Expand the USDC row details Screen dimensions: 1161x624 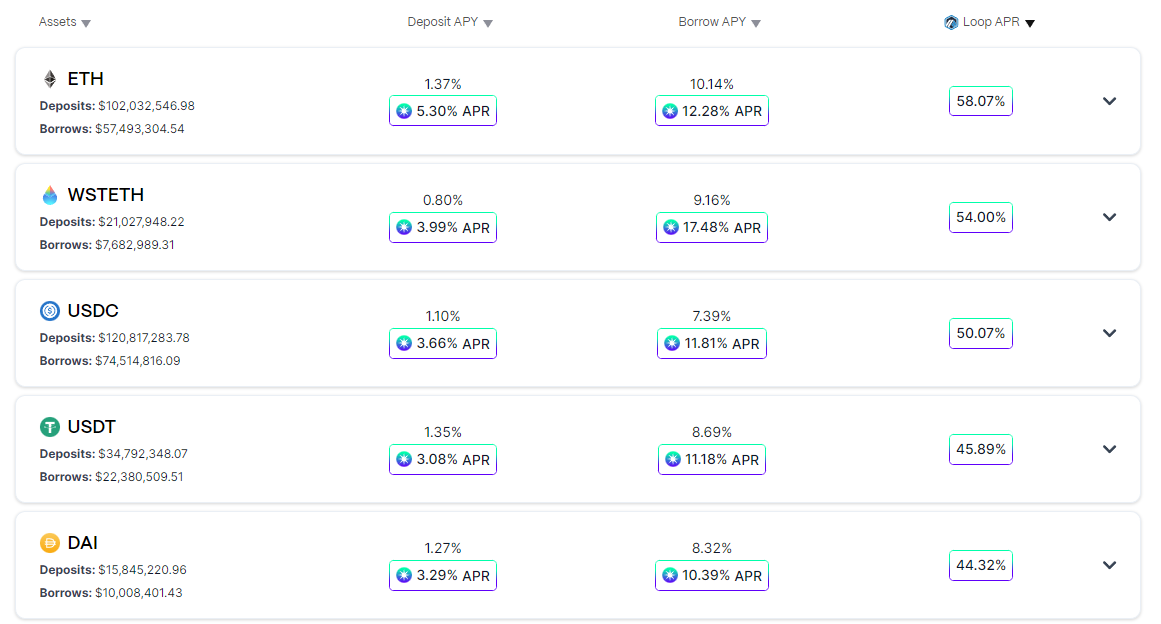1109,333
